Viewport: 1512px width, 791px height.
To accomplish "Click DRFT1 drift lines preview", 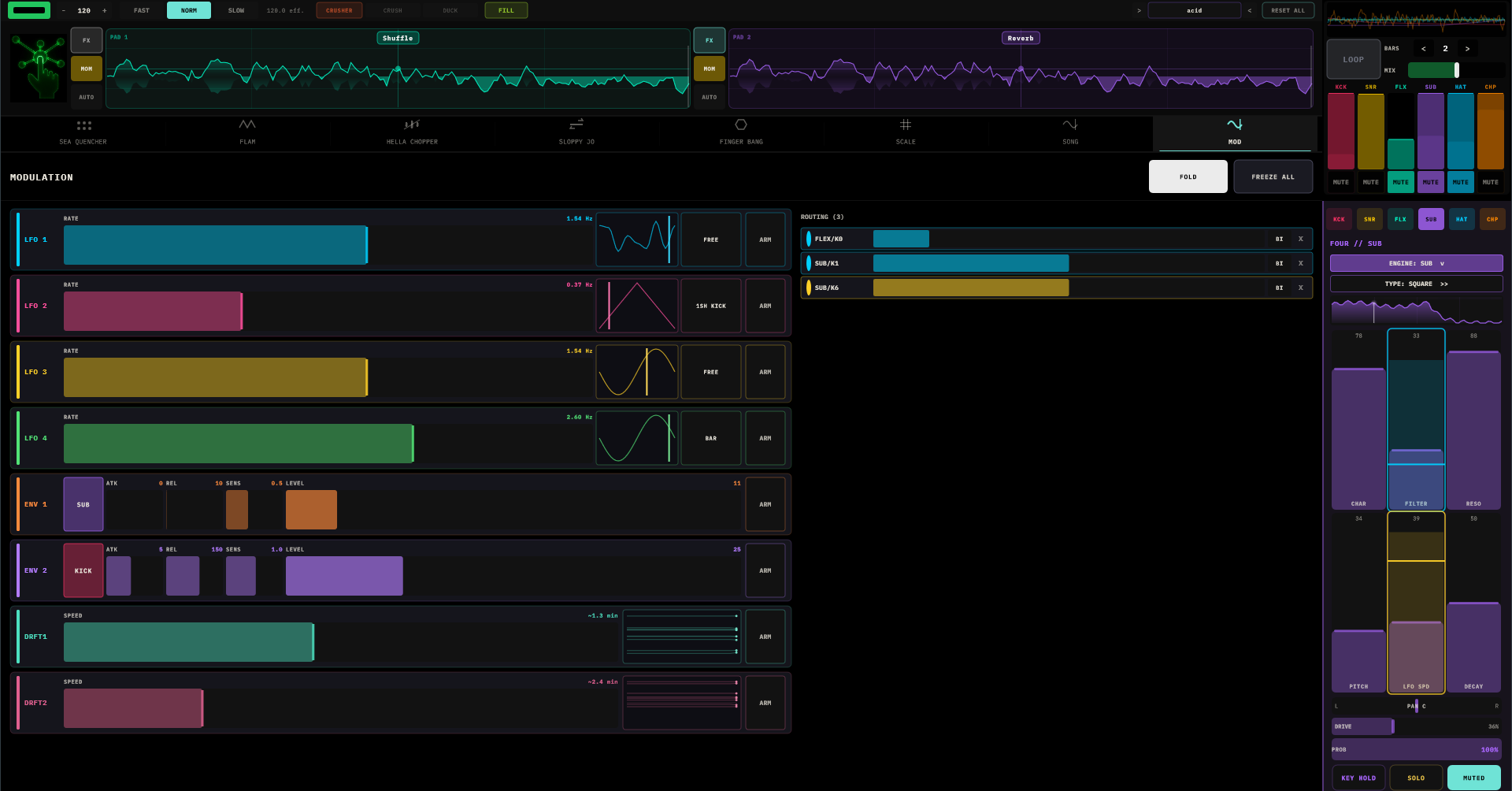I will pos(682,637).
